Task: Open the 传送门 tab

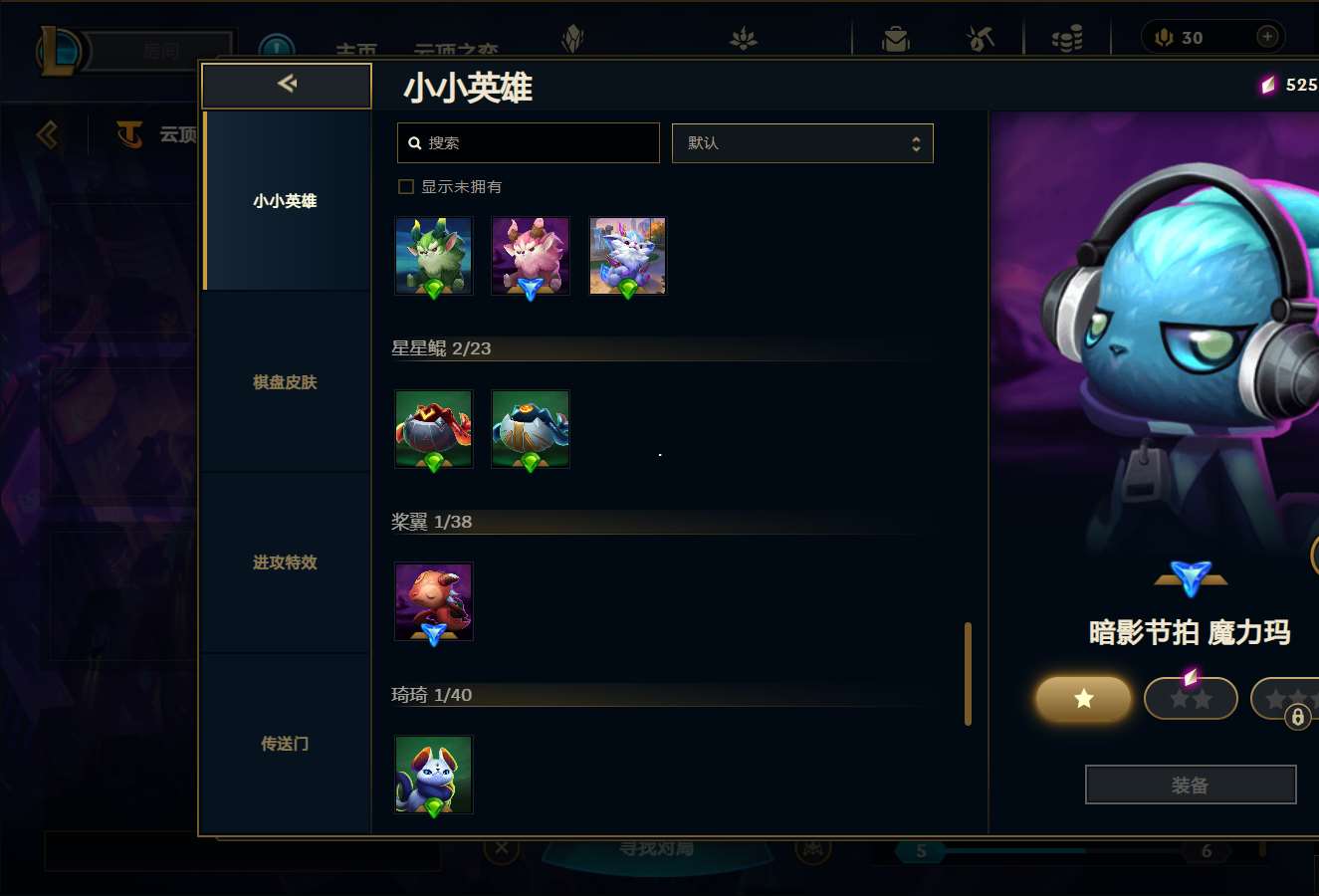Action: coord(286,744)
